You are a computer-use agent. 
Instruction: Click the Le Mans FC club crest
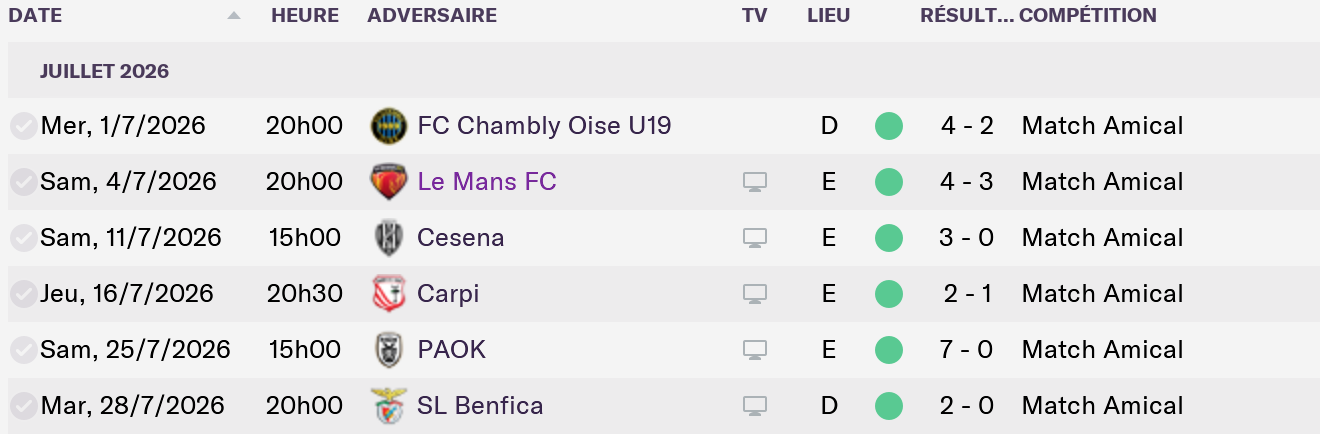click(386, 182)
